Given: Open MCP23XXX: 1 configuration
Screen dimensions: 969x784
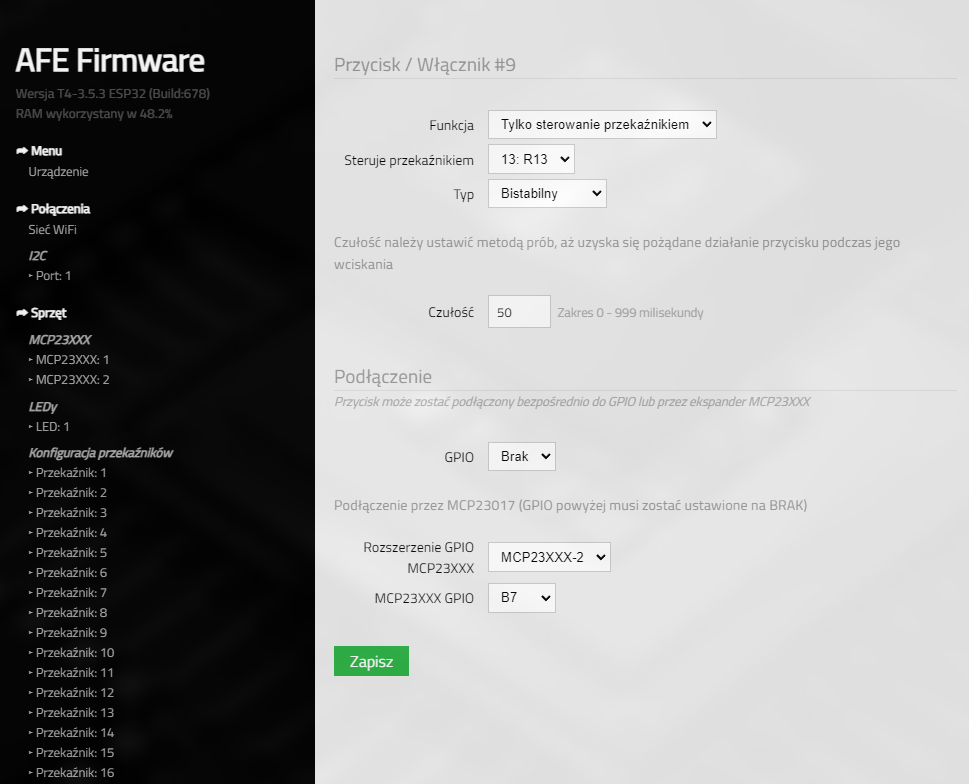Looking at the screenshot, I should coord(72,360).
